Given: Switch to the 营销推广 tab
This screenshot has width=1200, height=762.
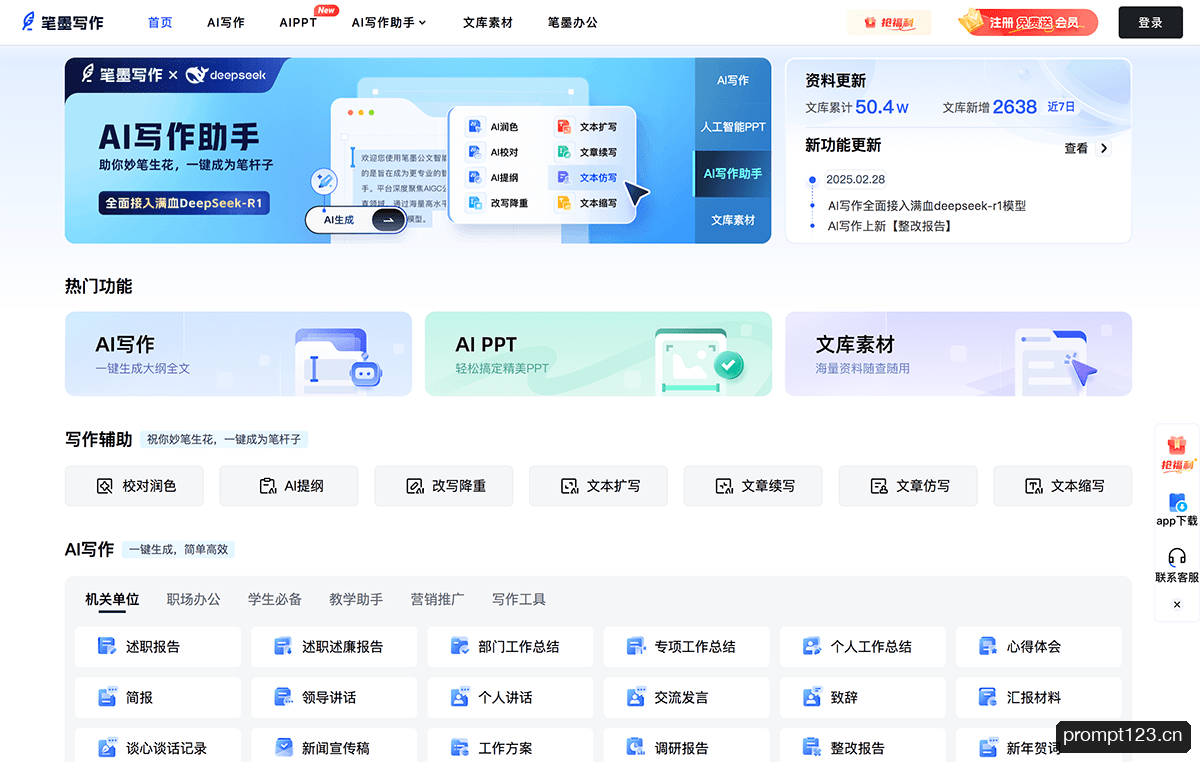Looking at the screenshot, I should pos(437,599).
